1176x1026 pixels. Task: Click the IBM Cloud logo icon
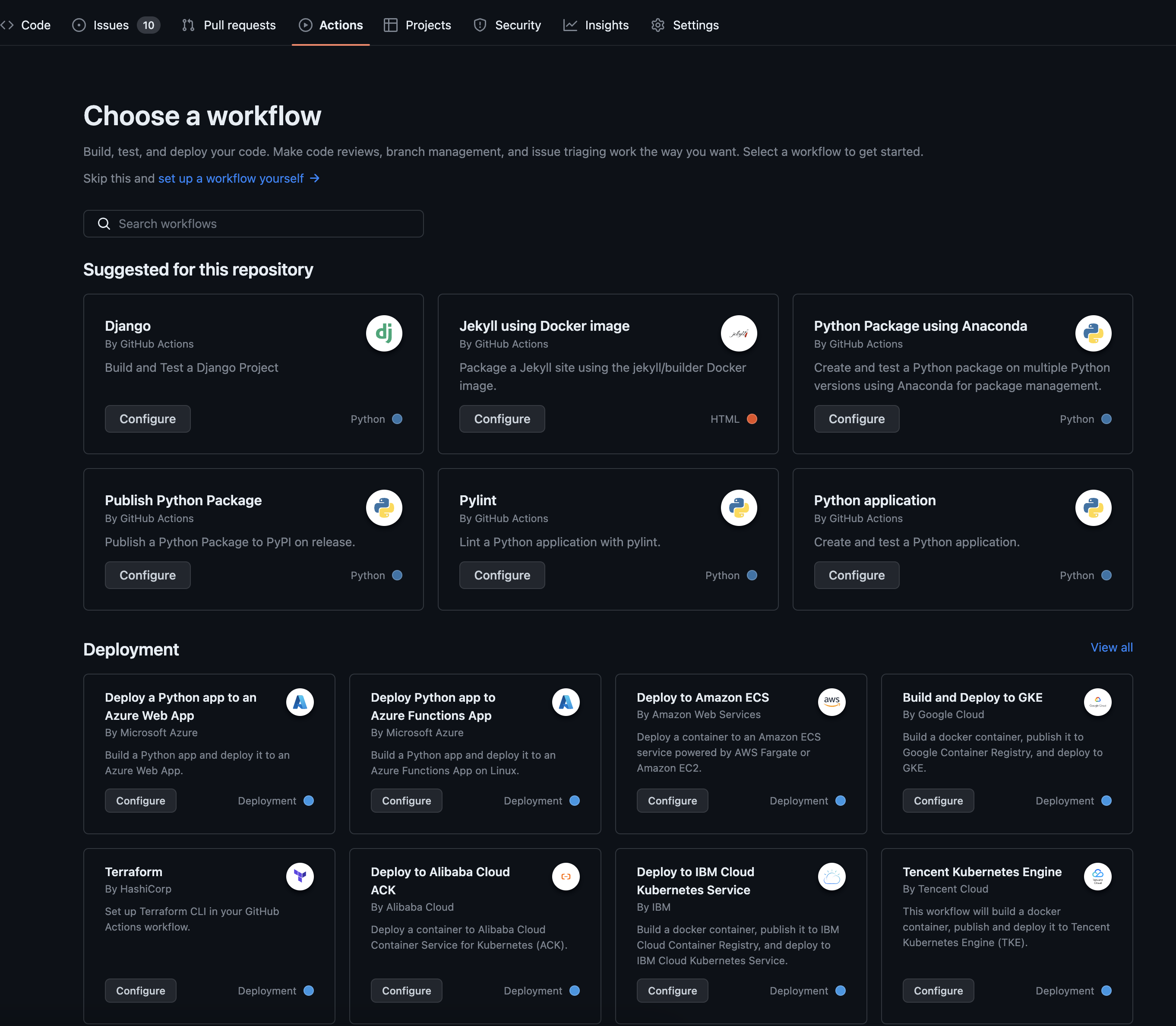(831, 877)
